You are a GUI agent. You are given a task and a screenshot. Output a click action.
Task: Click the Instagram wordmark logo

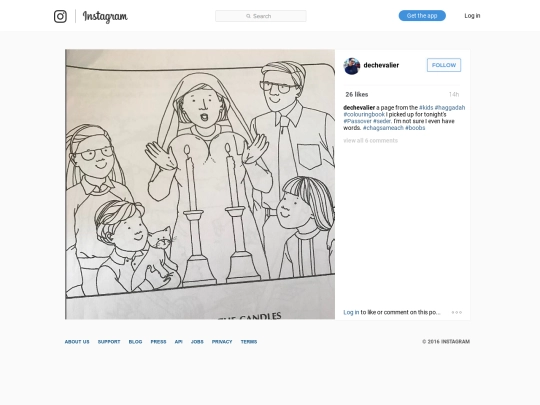[105, 17]
